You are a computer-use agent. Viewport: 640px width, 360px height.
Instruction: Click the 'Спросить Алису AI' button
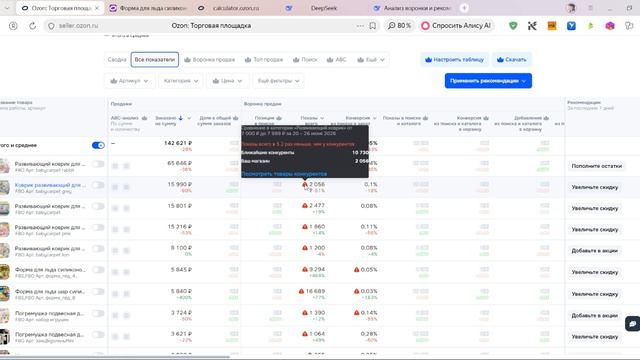tap(456, 26)
